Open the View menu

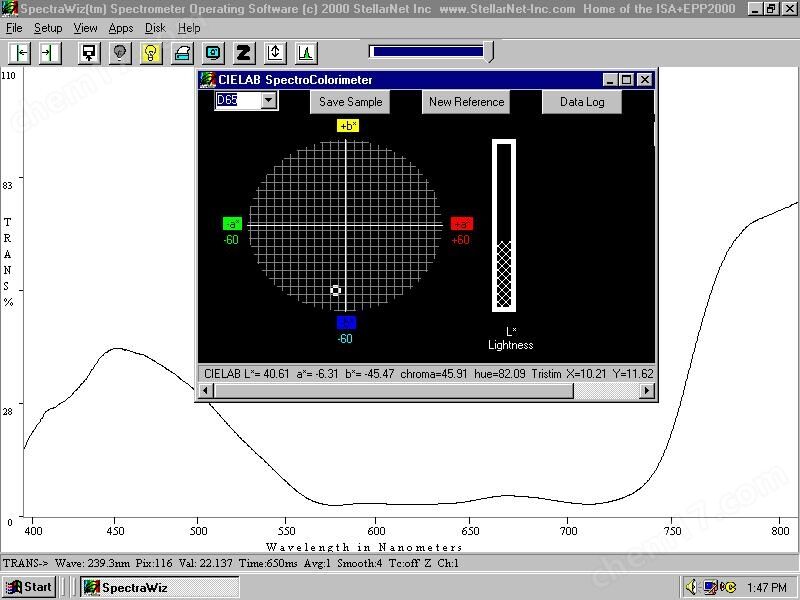pos(85,28)
